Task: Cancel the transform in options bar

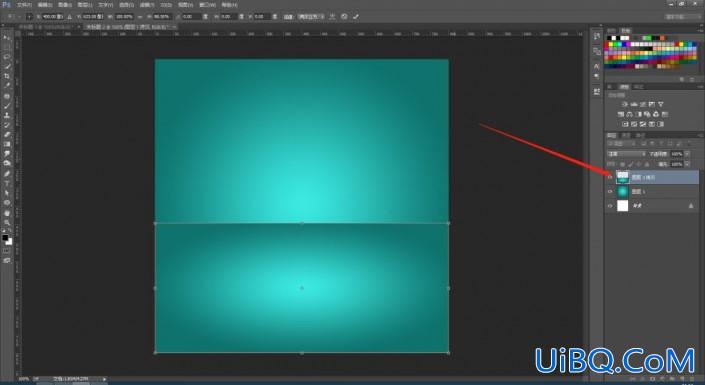Action: [x=344, y=17]
